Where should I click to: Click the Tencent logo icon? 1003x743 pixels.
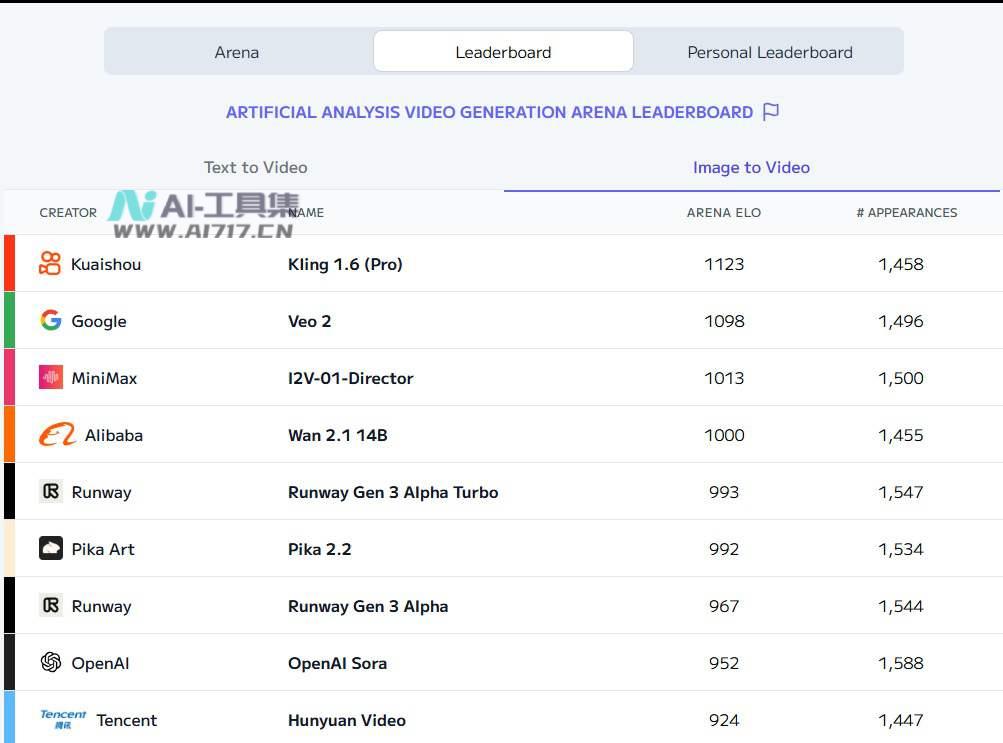point(63,719)
